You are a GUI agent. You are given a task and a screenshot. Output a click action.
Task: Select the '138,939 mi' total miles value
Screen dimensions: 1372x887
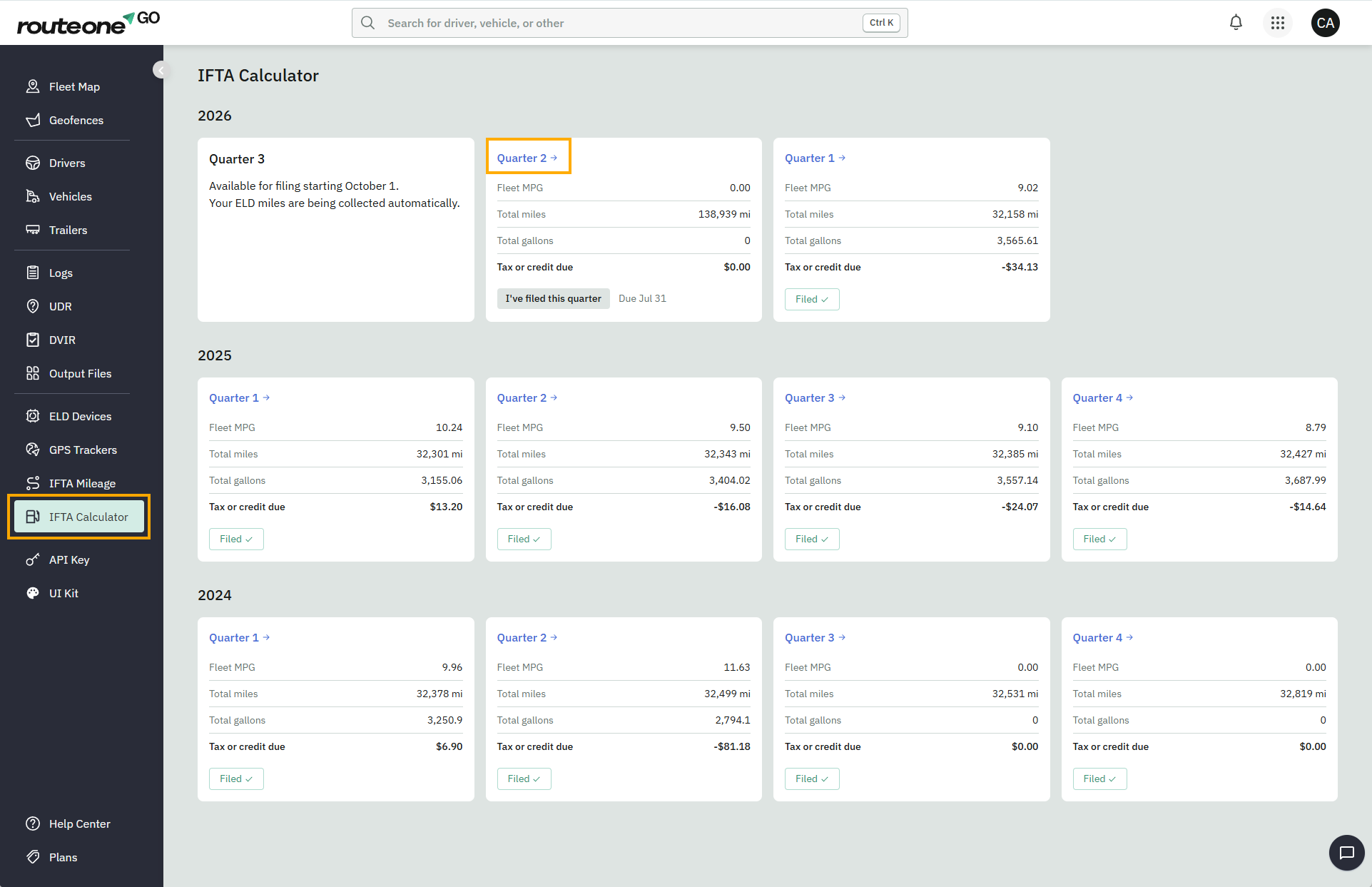[x=723, y=214]
